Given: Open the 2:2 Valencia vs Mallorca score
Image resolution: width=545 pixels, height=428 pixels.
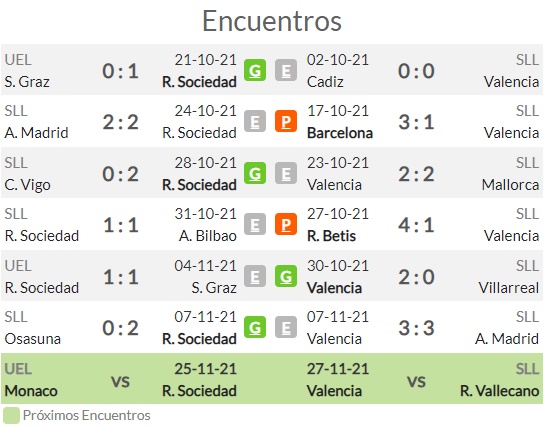Looking at the screenshot, I should (x=416, y=174).
